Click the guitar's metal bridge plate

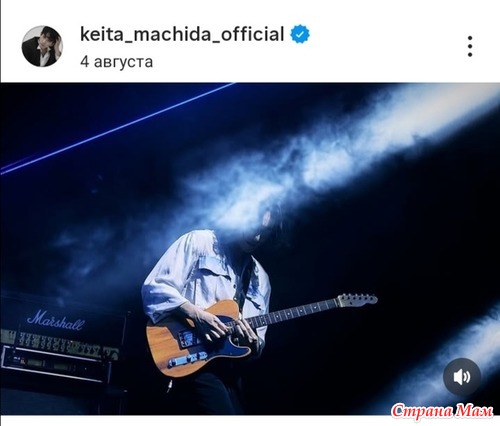[x=188, y=361]
